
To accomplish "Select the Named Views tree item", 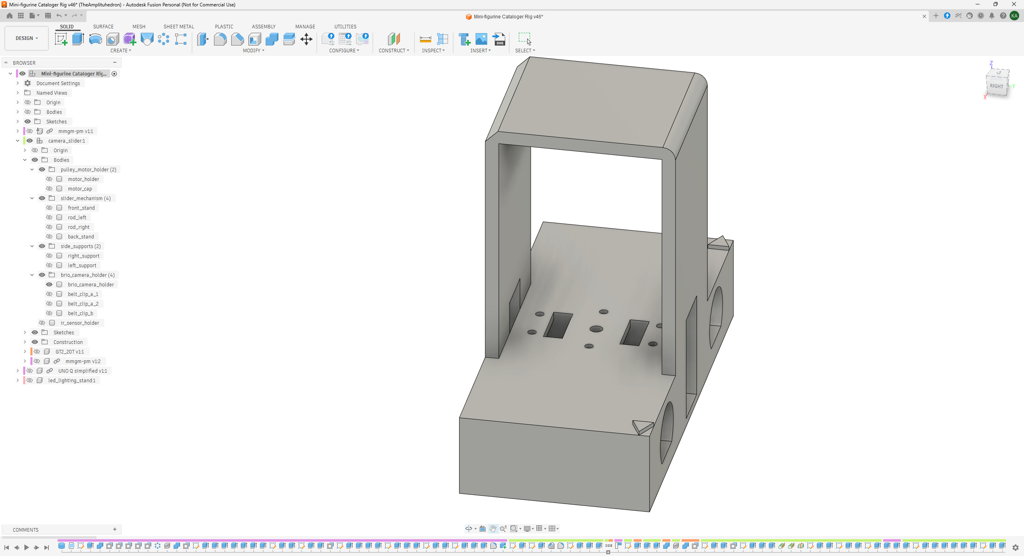I will point(52,93).
